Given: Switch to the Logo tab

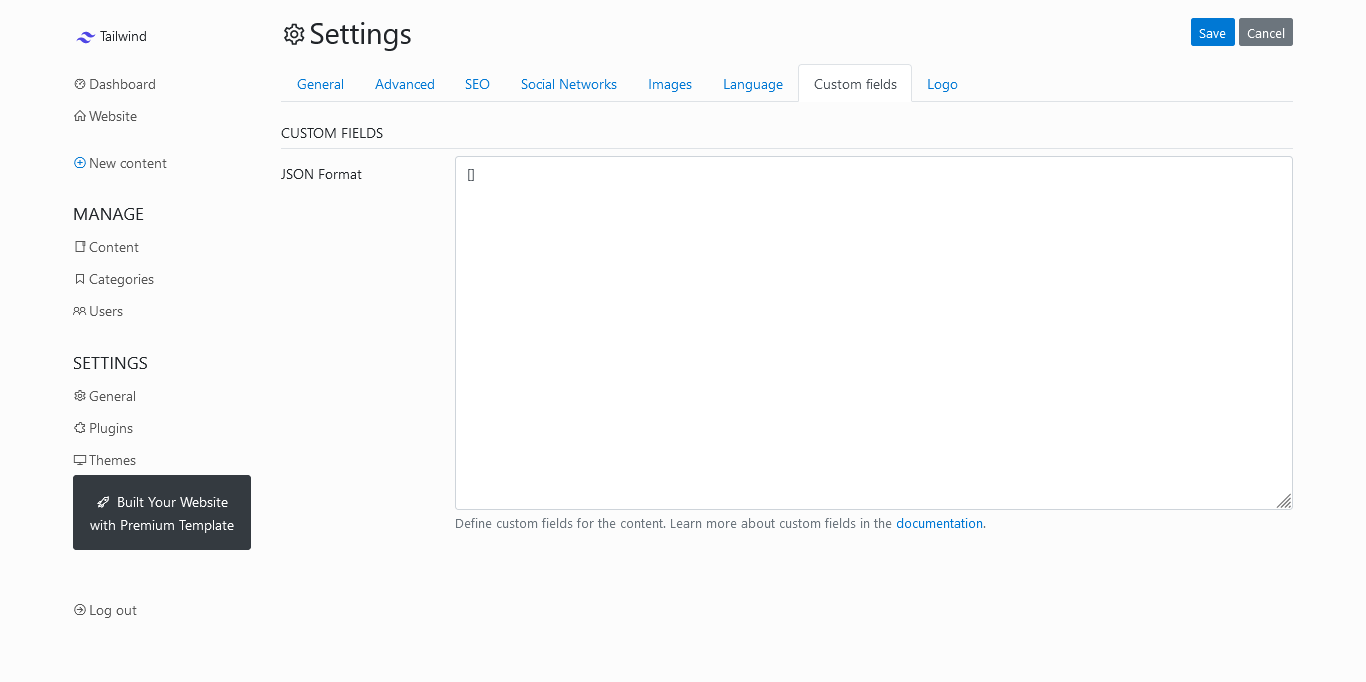Looking at the screenshot, I should click(x=941, y=84).
